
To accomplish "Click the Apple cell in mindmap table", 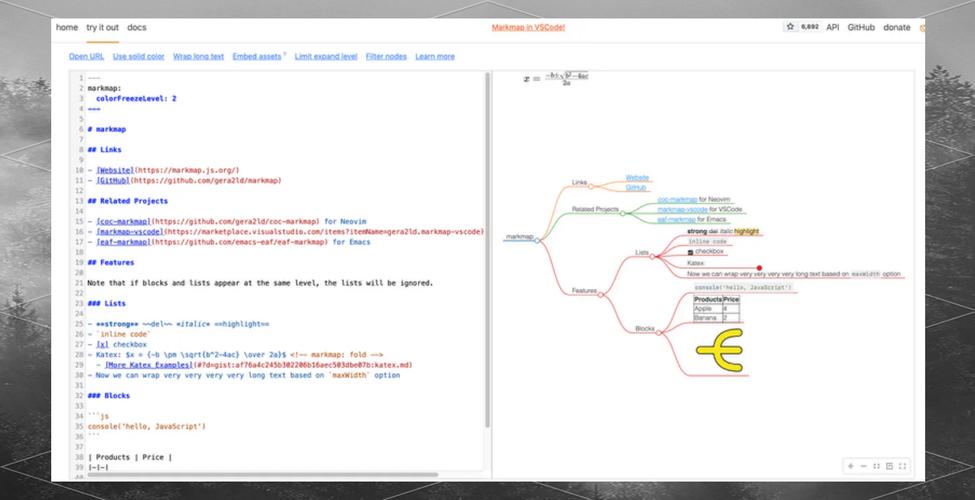I will pos(708,308).
